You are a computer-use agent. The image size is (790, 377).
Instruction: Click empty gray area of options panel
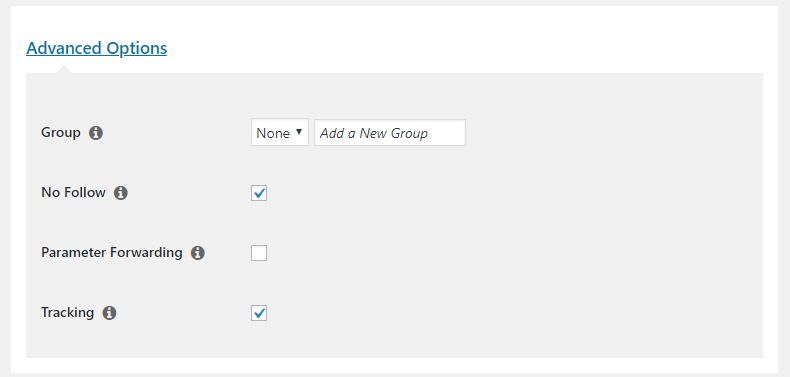(x=554, y=227)
